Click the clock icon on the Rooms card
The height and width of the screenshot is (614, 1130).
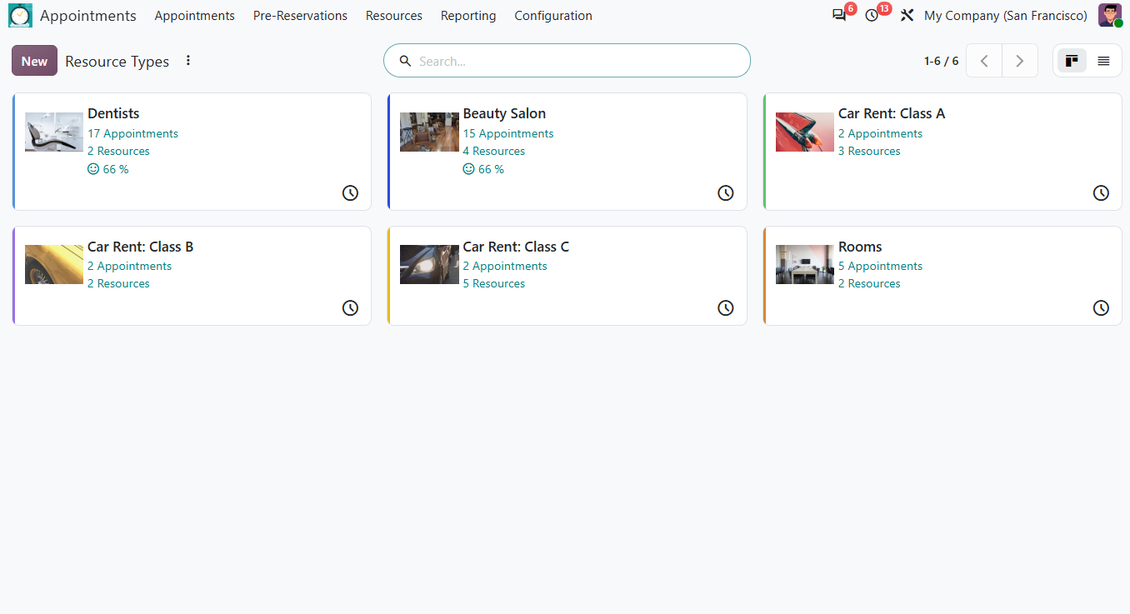tap(1101, 308)
